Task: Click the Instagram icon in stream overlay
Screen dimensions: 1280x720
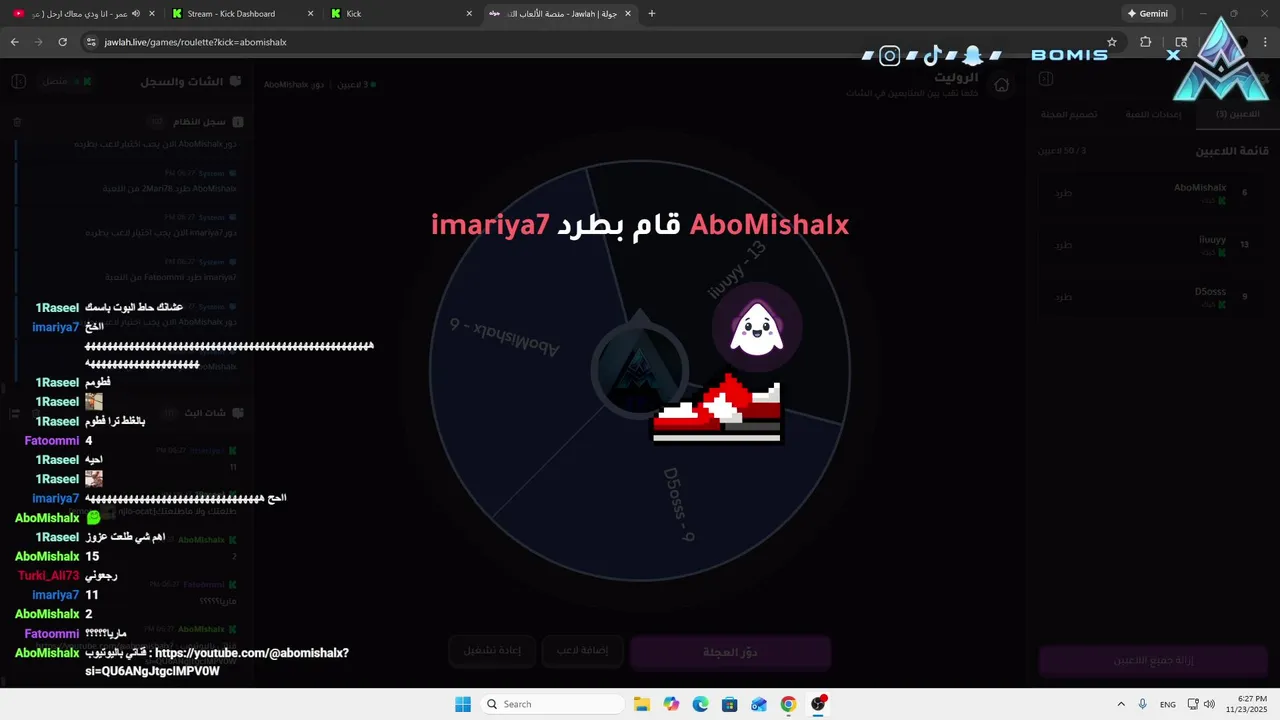Action: (890, 56)
